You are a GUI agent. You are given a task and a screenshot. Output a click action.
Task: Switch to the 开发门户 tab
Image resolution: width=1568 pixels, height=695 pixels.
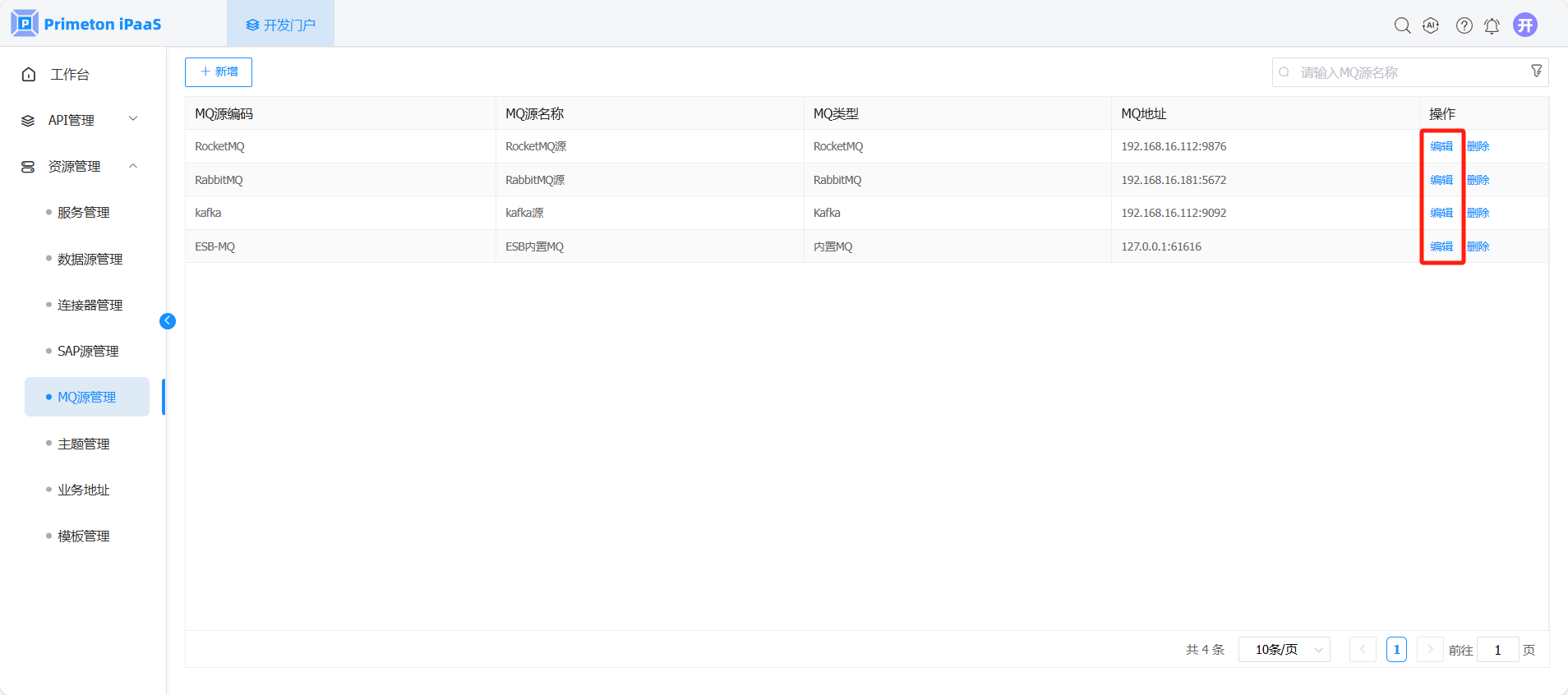280,25
